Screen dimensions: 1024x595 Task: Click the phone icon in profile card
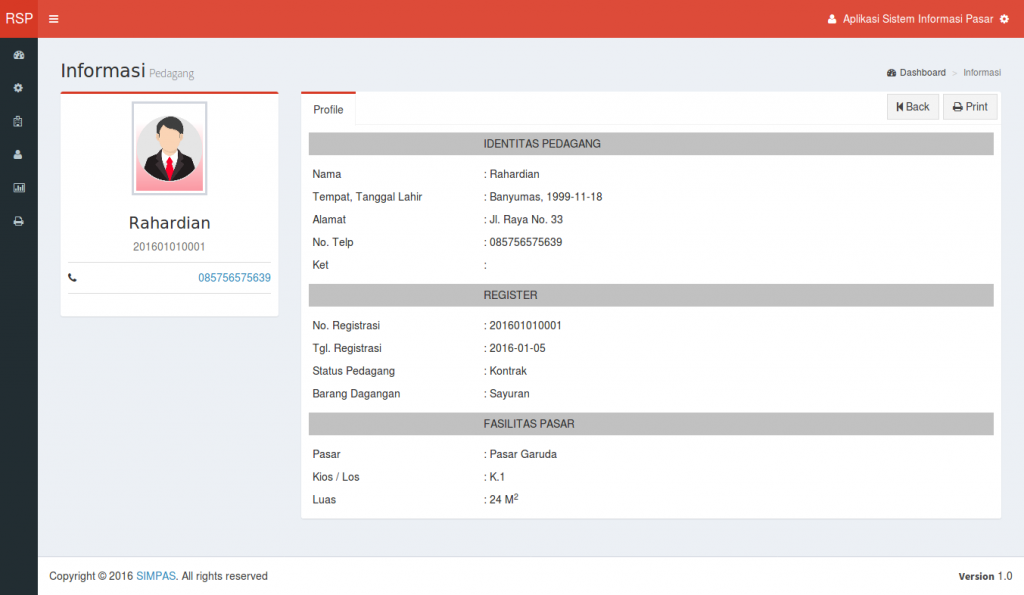72,278
